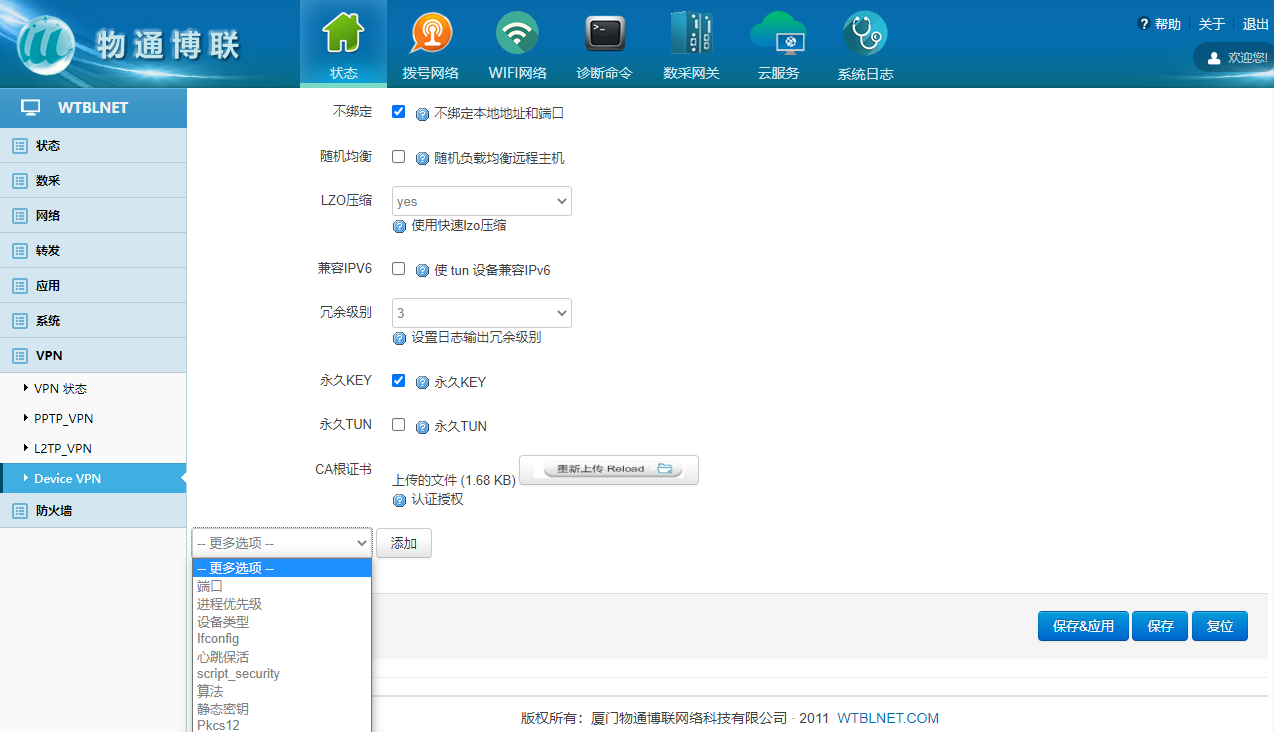This screenshot has height=733, width=1275.
Task: Open the 云服务 cloud icon
Action: coord(777,35)
